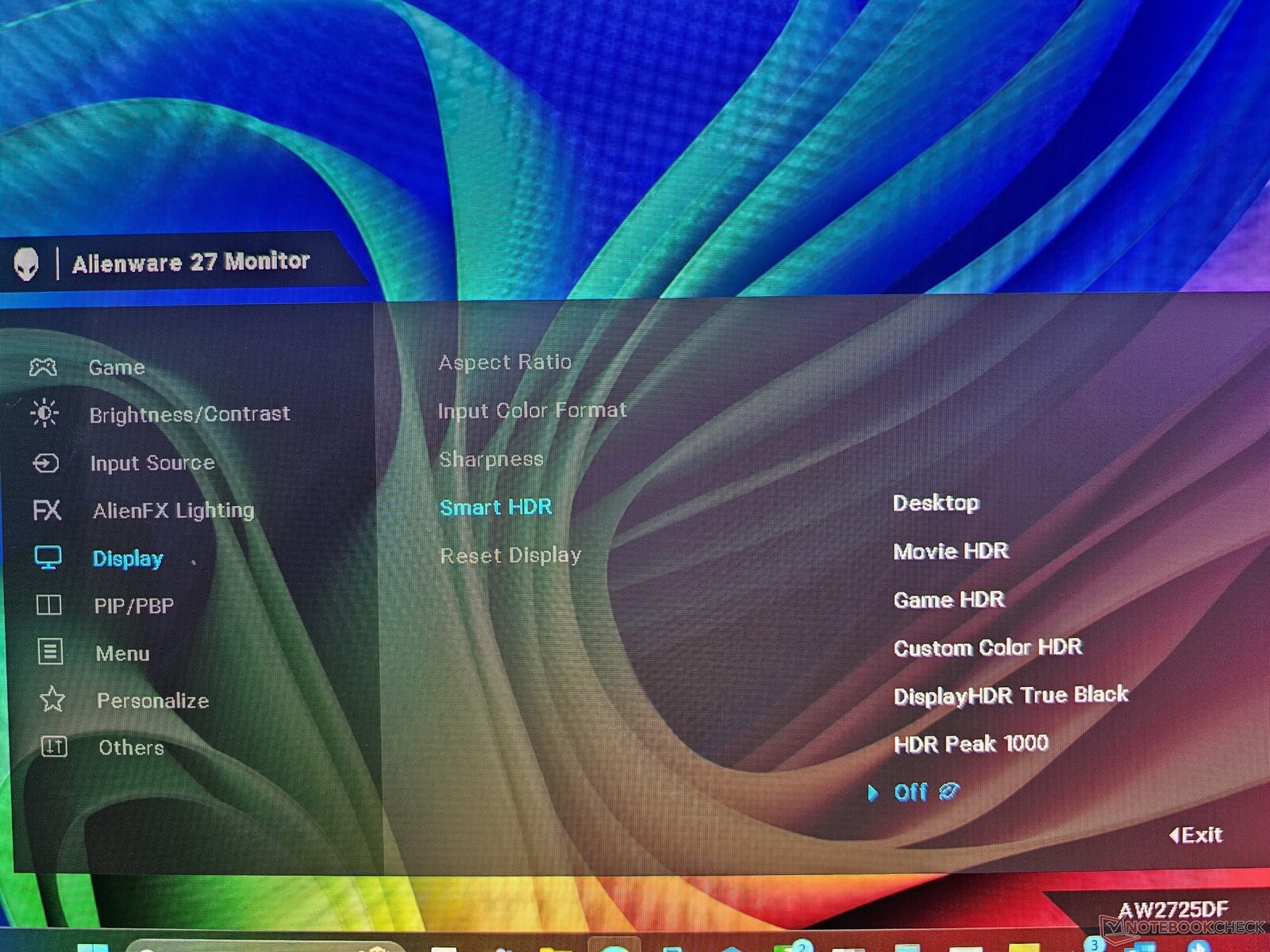Click the AlienFX Lighting FX icon
Screen dimensions: 1270x952
(x=47, y=509)
